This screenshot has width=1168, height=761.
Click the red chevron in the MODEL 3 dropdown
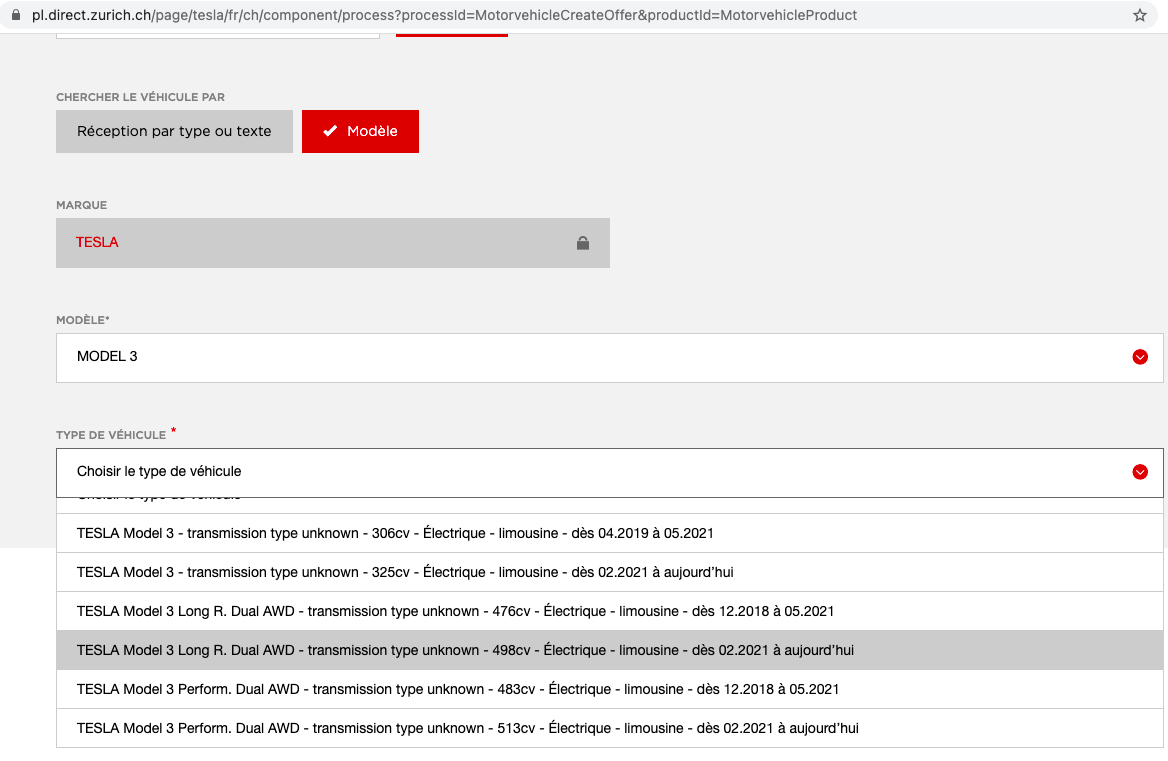tap(1140, 357)
